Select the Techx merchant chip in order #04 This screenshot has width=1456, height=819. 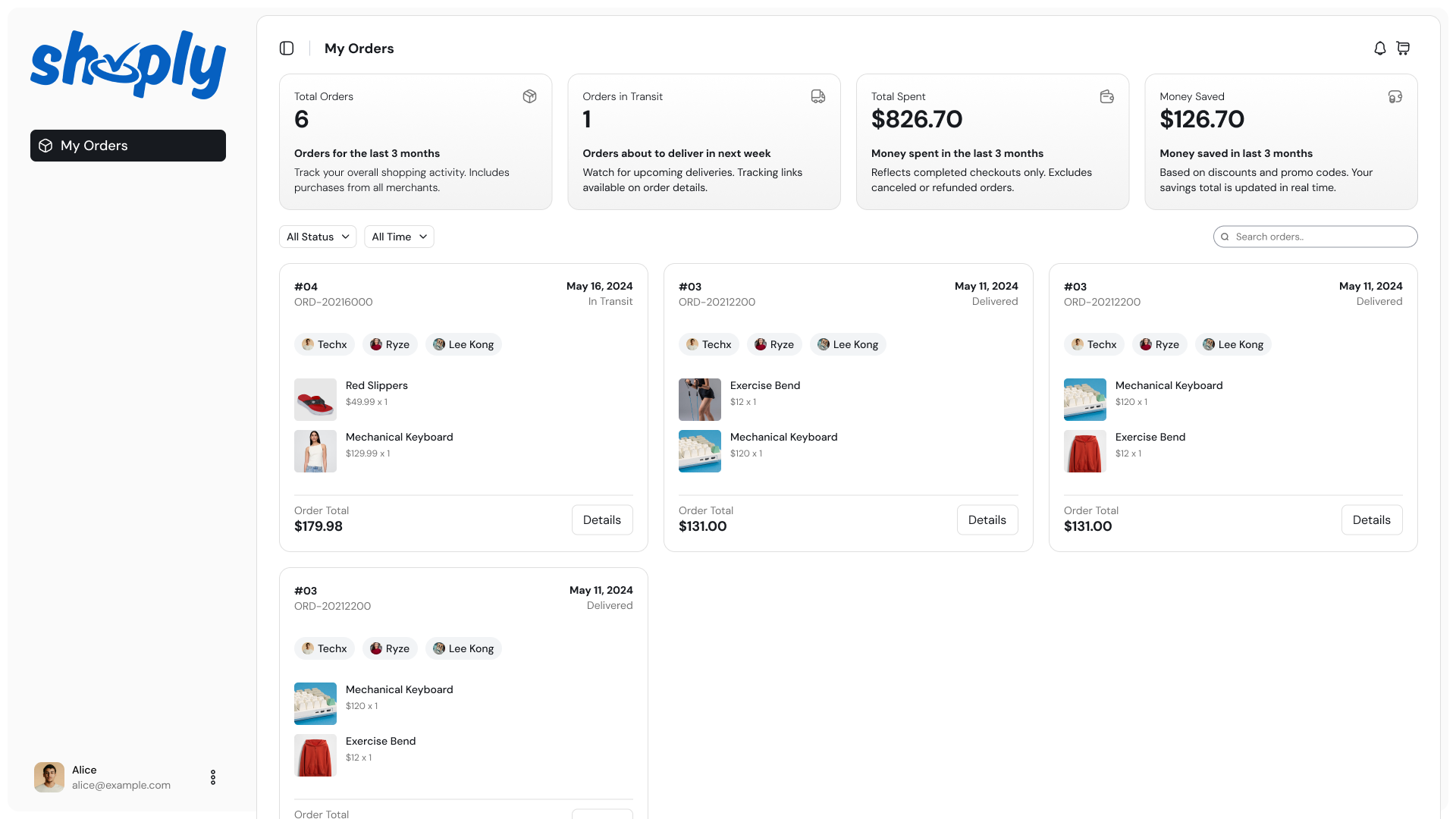325,344
